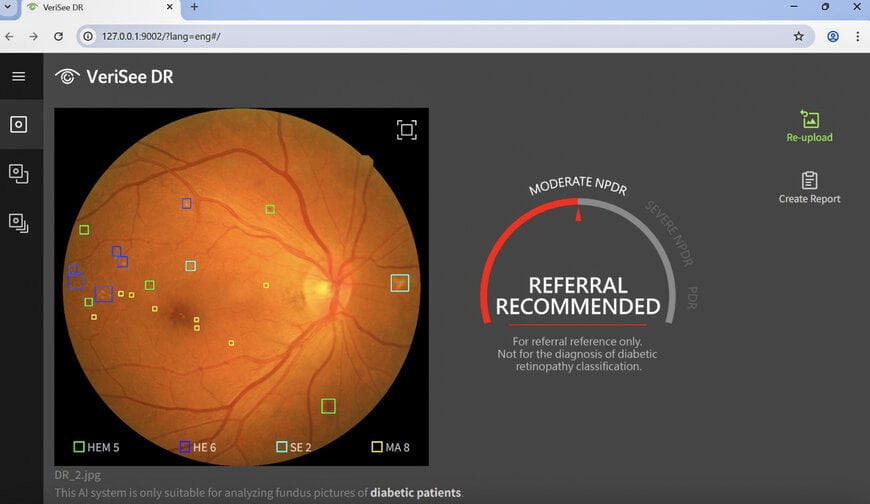Select the single image analysis sidebar icon

[x=18, y=124]
